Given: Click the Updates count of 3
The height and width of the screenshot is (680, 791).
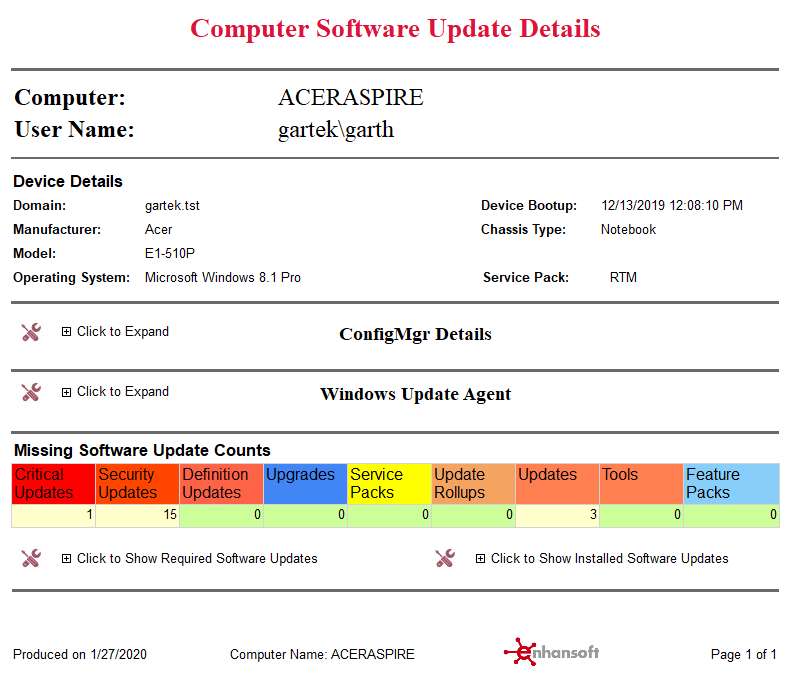Looking at the screenshot, I should (x=557, y=515).
